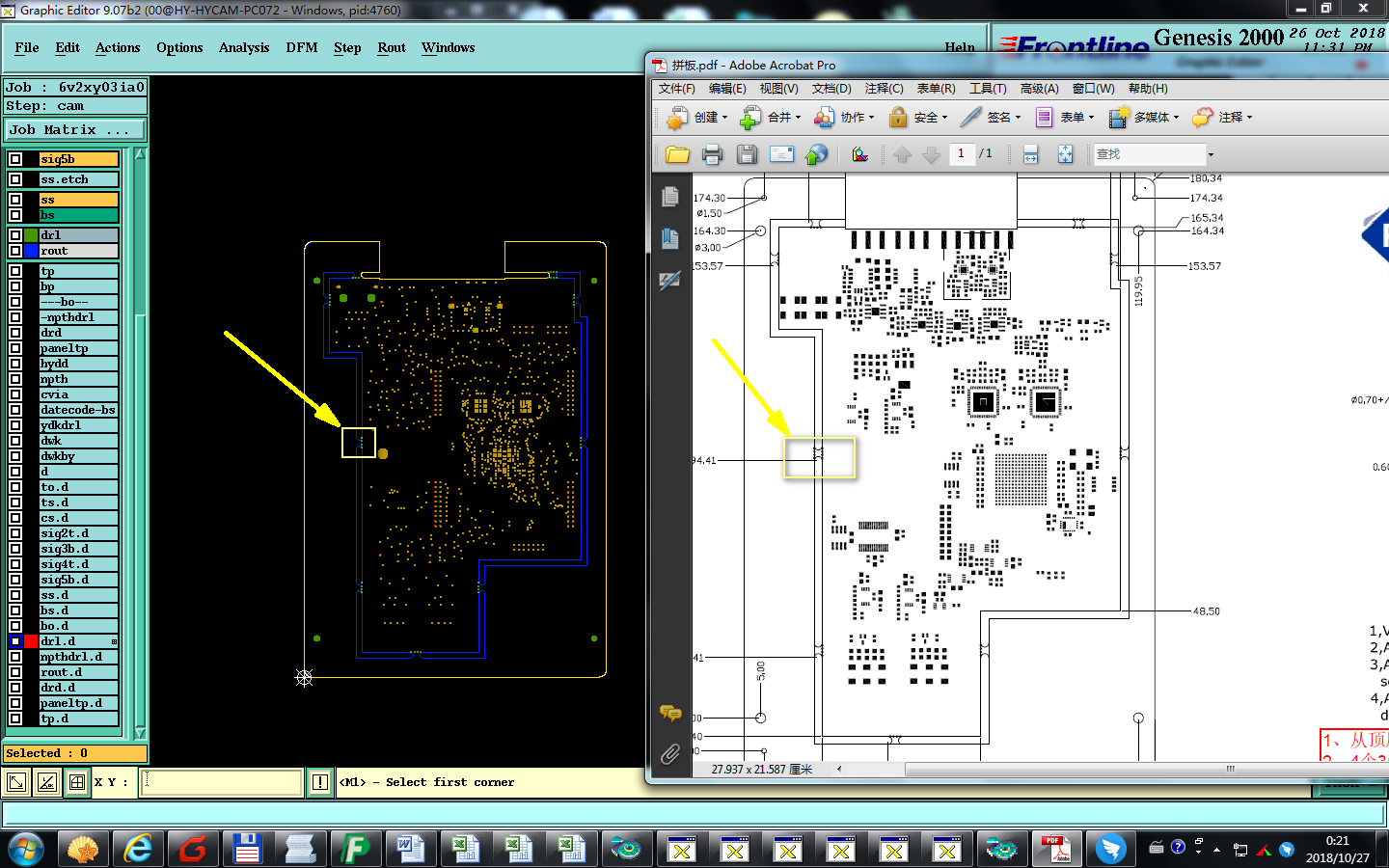Open the Analysis menu
This screenshot has height=868, width=1389.
[244, 47]
